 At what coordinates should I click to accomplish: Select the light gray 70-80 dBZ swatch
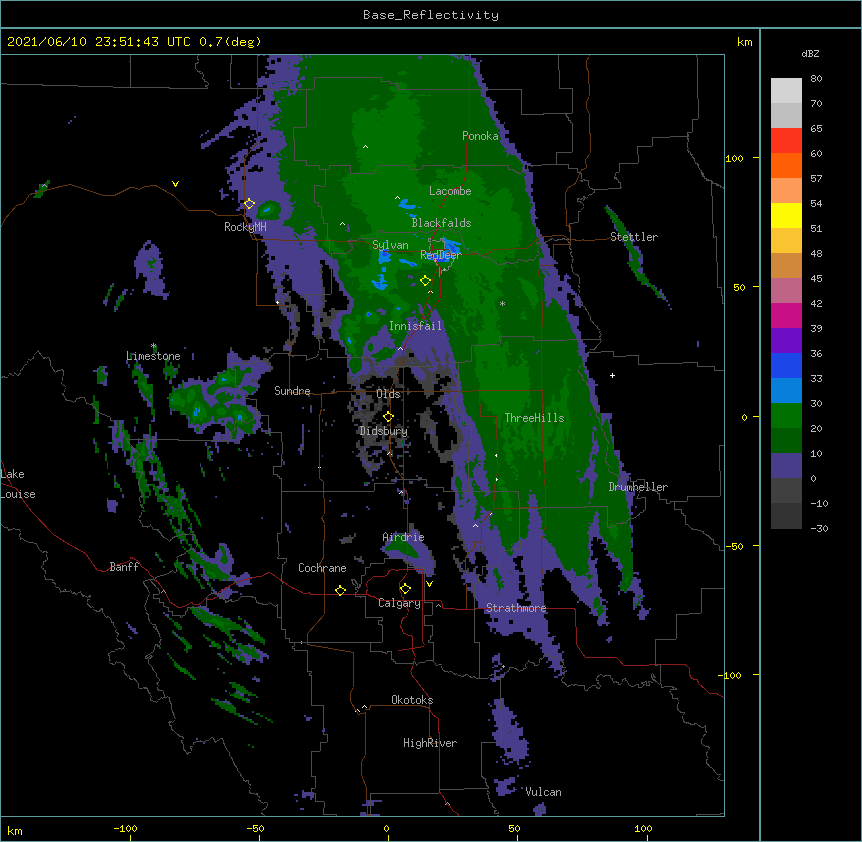point(786,91)
